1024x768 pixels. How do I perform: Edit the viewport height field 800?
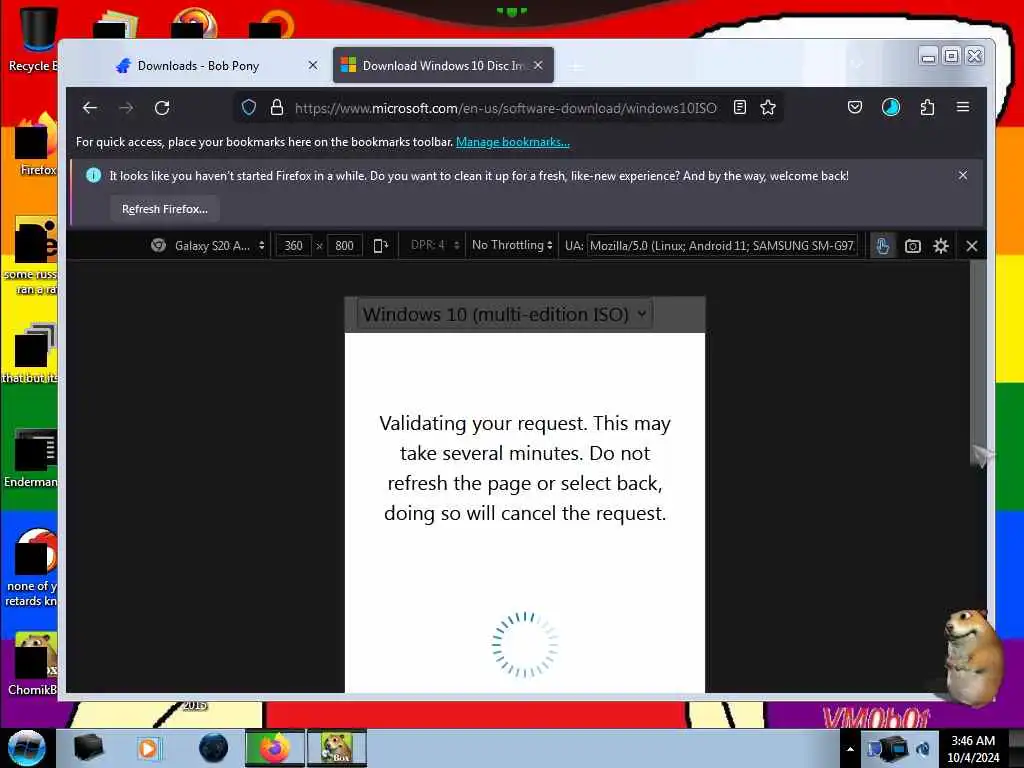[x=344, y=246]
